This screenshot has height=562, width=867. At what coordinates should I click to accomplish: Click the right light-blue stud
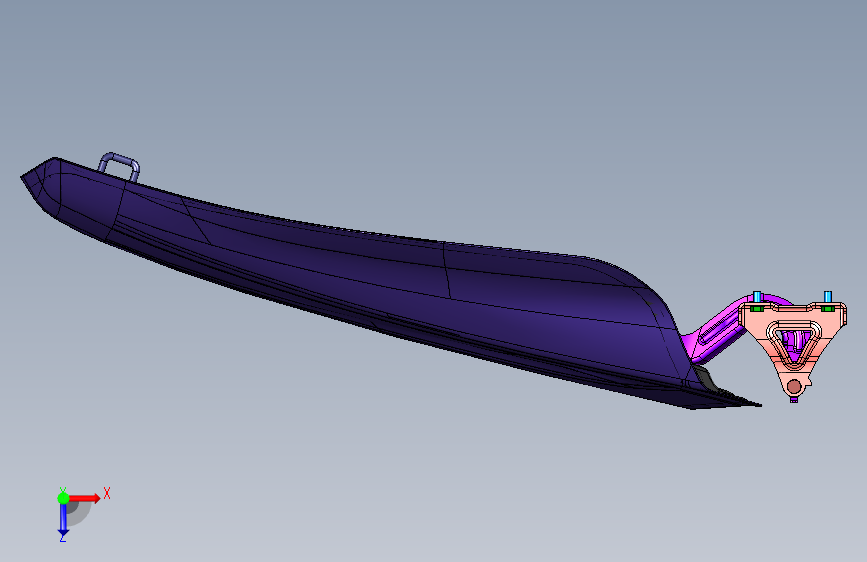tap(828, 297)
